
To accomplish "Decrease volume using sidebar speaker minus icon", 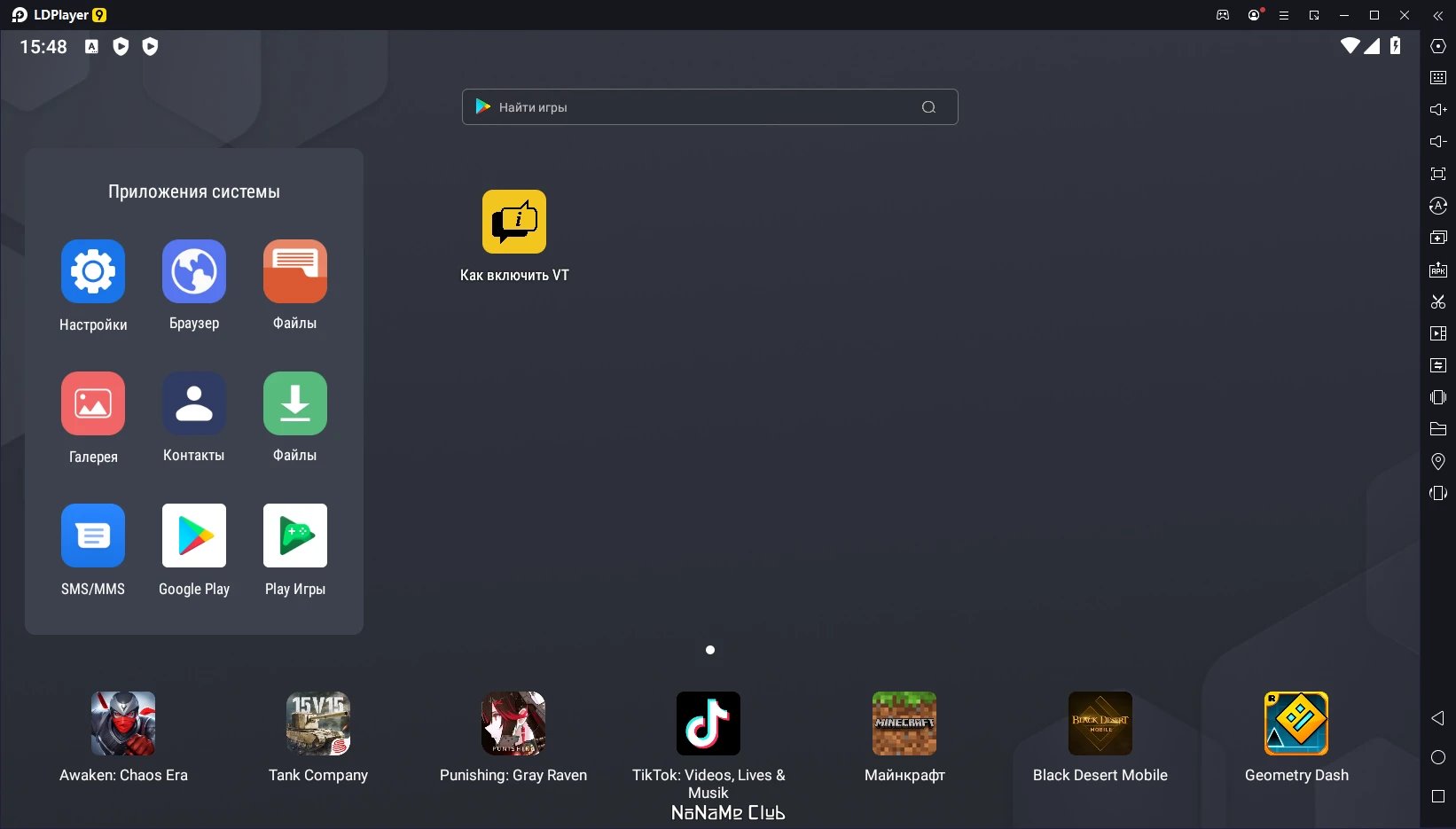I will [x=1438, y=142].
